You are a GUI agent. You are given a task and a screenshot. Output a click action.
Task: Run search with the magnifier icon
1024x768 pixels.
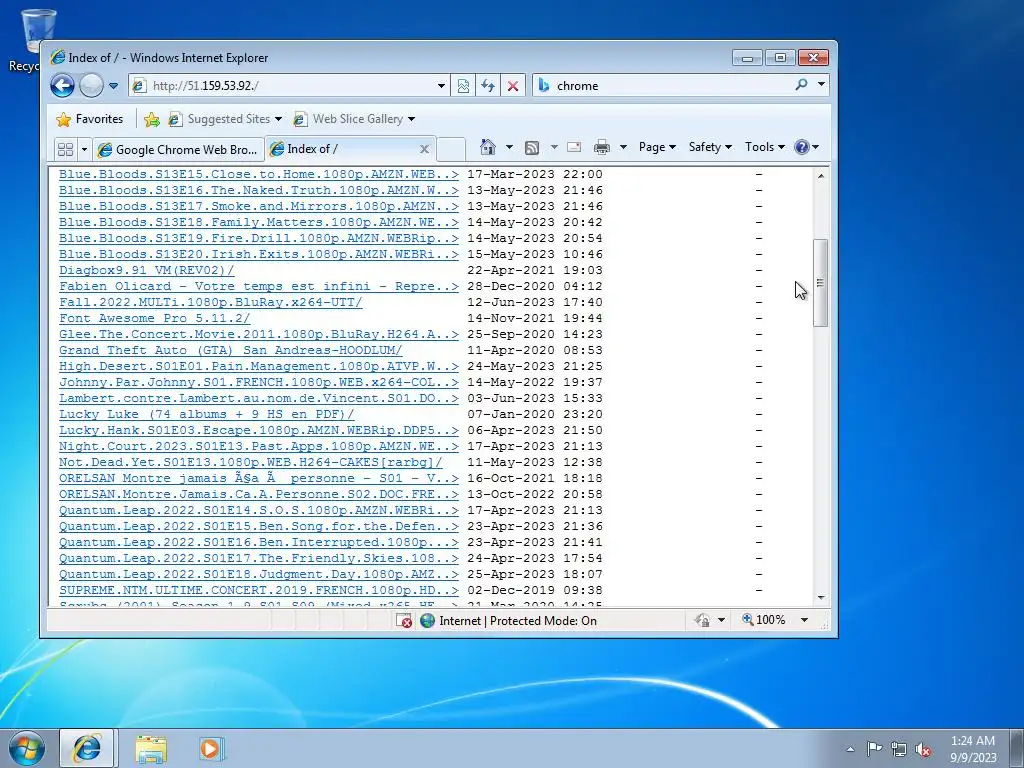coord(801,85)
